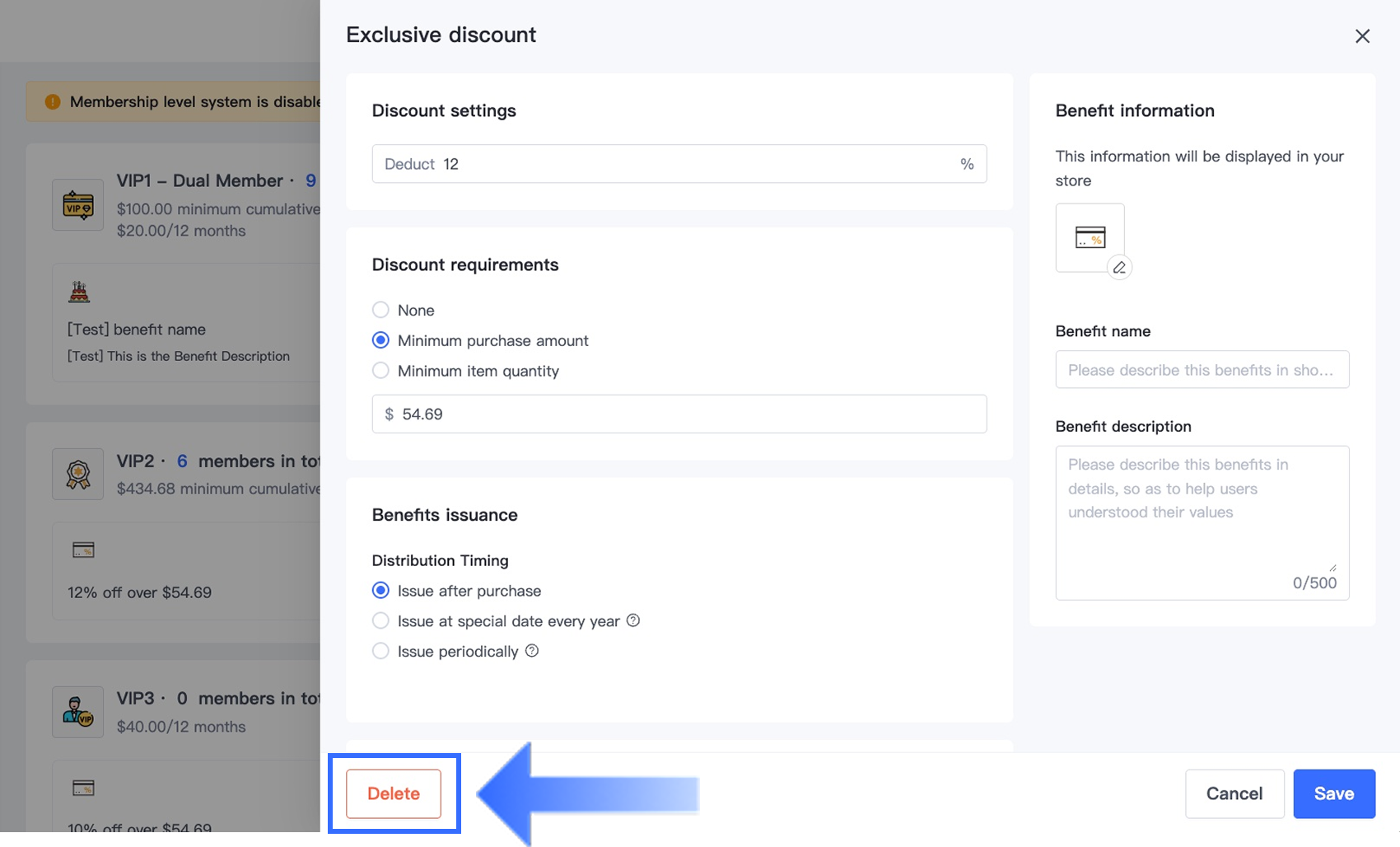Click the warning icon in membership banner
The image size is (1400, 847).
point(53,102)
